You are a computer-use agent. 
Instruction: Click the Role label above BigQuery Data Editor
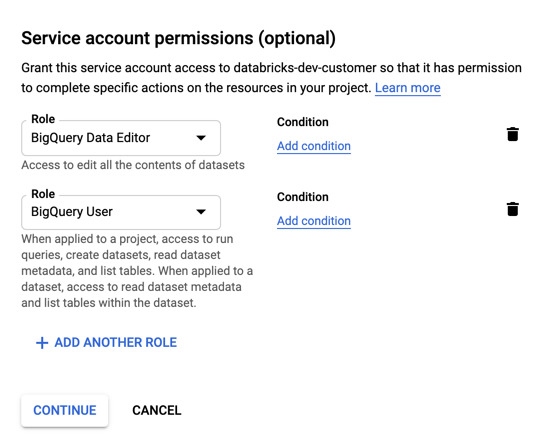pyautogui.click(x=43, y=119)
